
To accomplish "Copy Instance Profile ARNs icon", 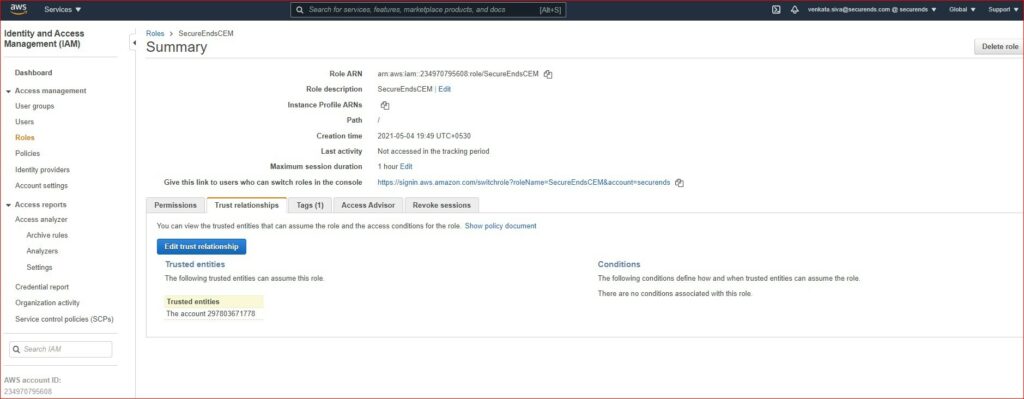I will (x=385, y=105).
